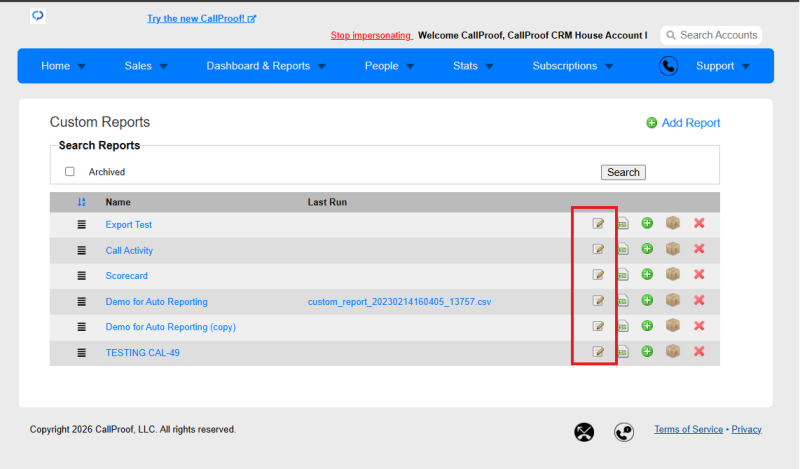The image size is (800, 469).
Task: Delete Export Test with the red X
Action: (x=699, y=223)
